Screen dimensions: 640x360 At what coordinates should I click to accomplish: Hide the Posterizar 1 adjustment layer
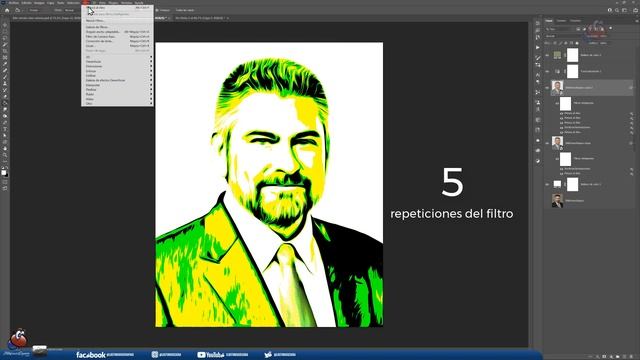(547, 71)
